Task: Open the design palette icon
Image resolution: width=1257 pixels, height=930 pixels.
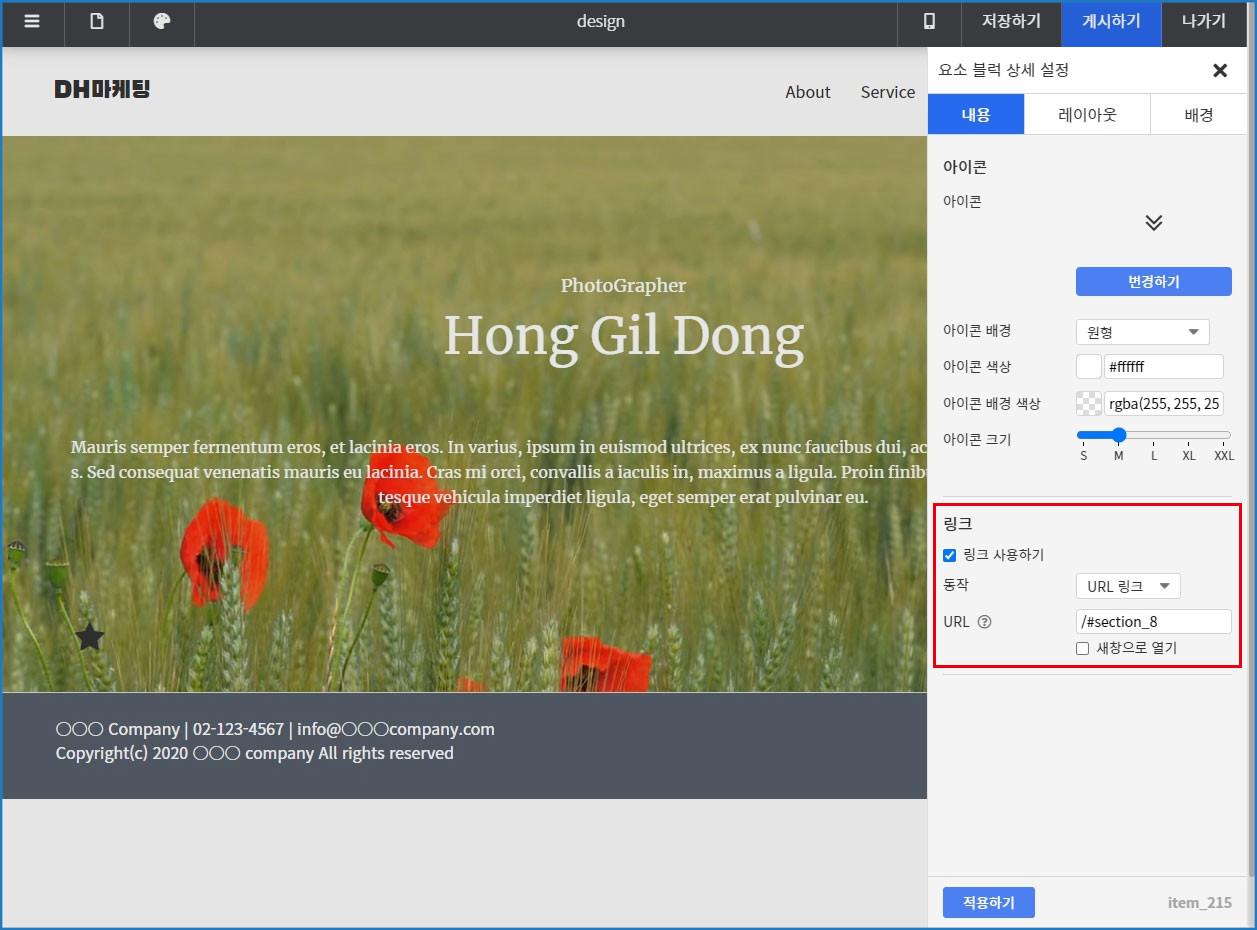Action: 162,22
